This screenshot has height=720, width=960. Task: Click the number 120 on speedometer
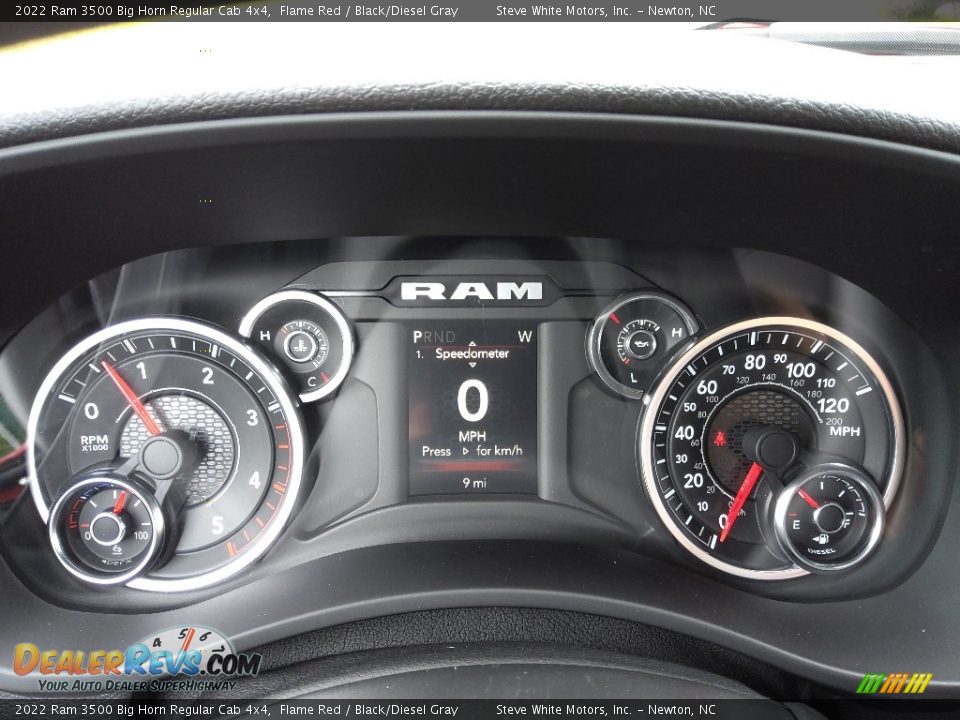(833, 405)
